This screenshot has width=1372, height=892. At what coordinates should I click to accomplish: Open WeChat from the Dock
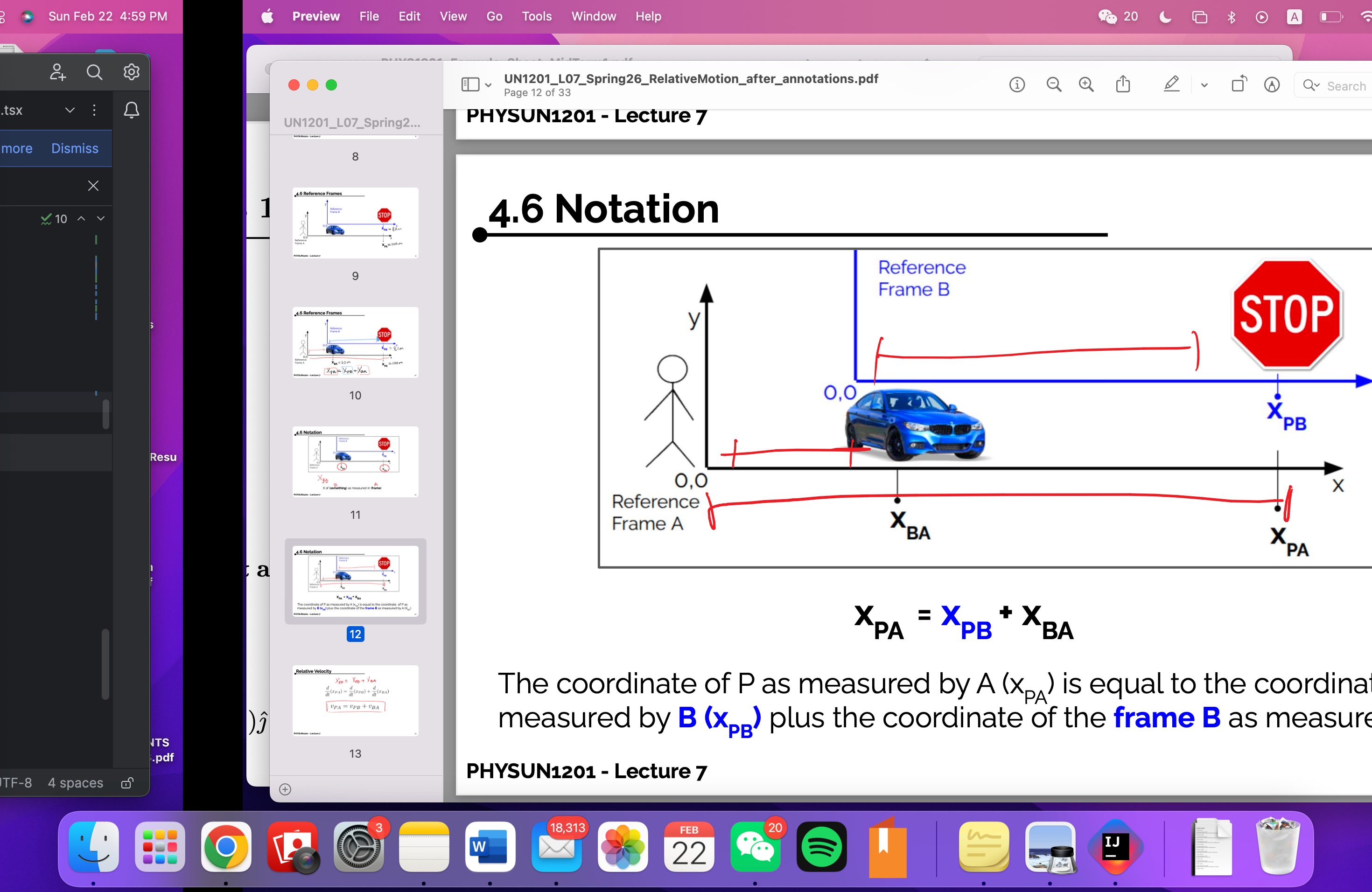(x=756, y=846)
